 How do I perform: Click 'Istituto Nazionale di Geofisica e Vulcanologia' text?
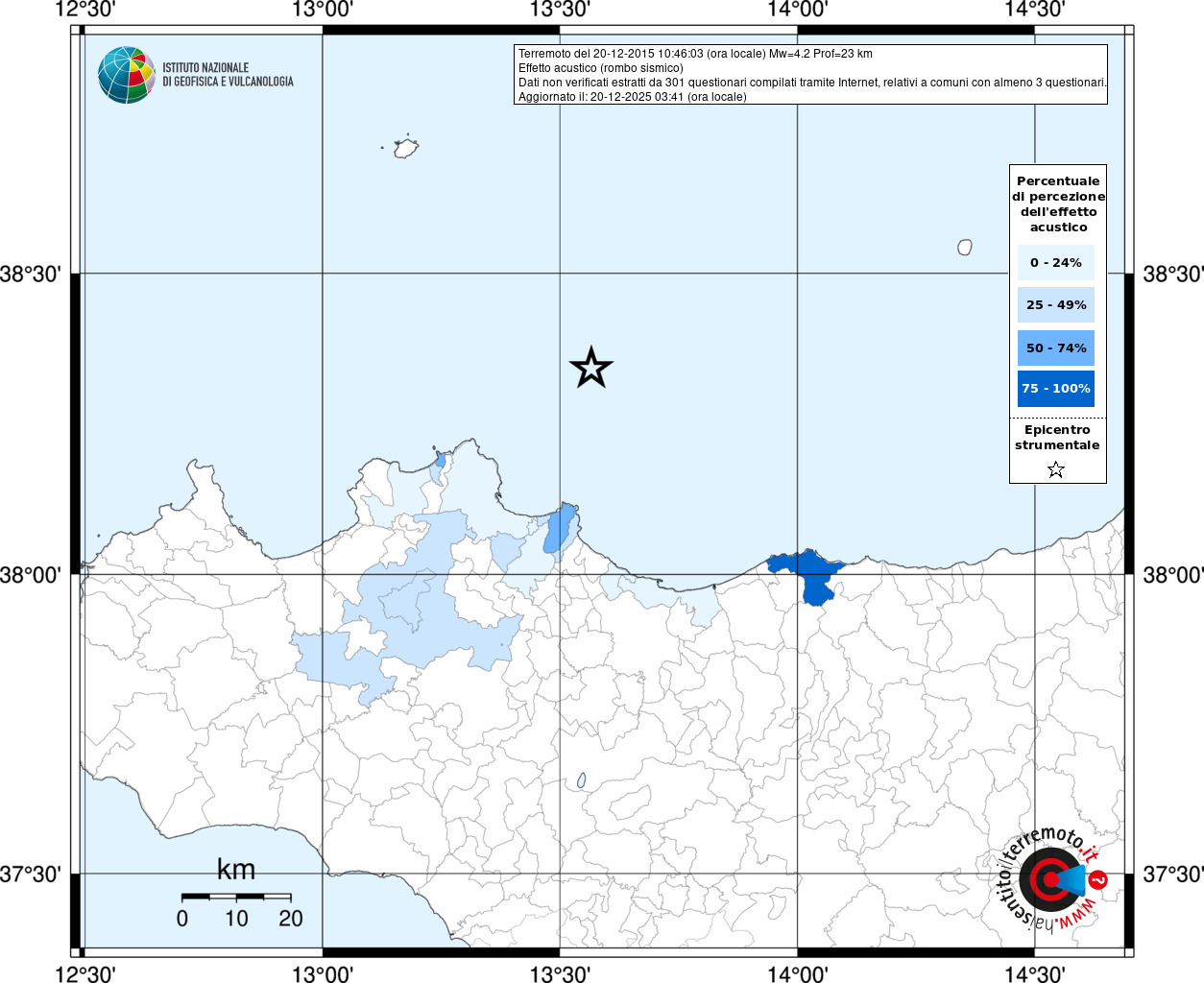point(228,75)
